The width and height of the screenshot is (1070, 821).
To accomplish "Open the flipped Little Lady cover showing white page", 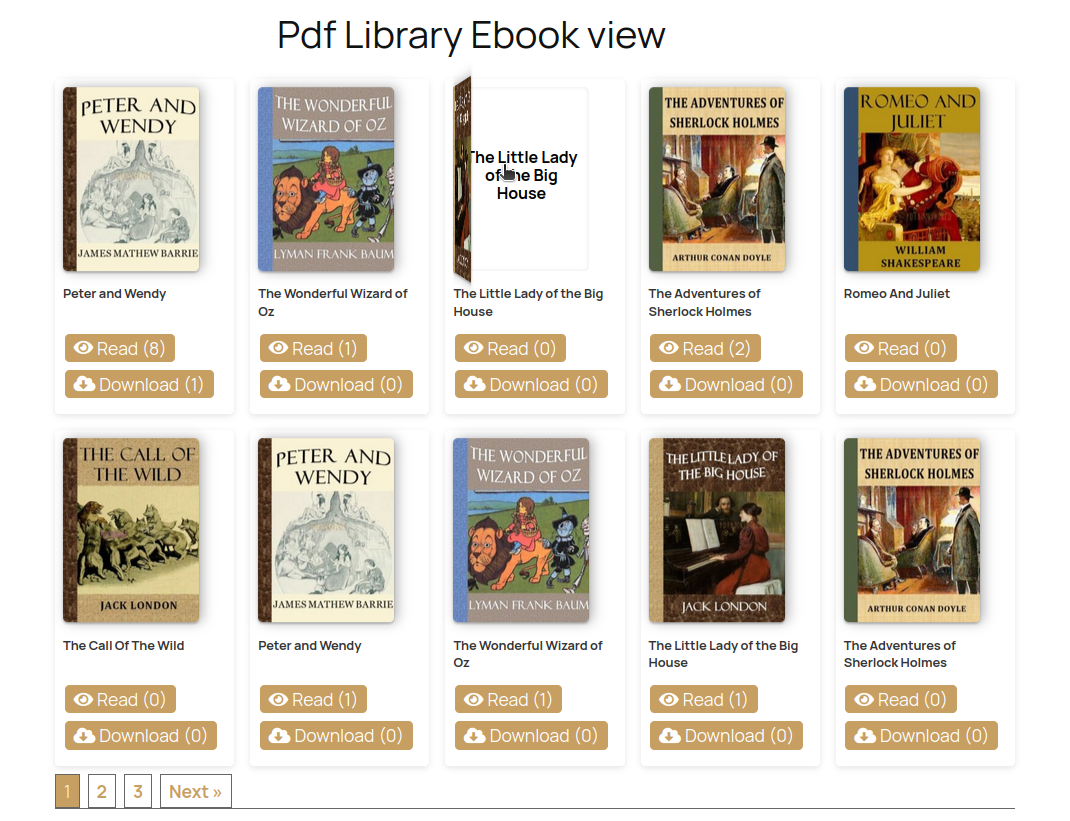I will pos(521,179).
